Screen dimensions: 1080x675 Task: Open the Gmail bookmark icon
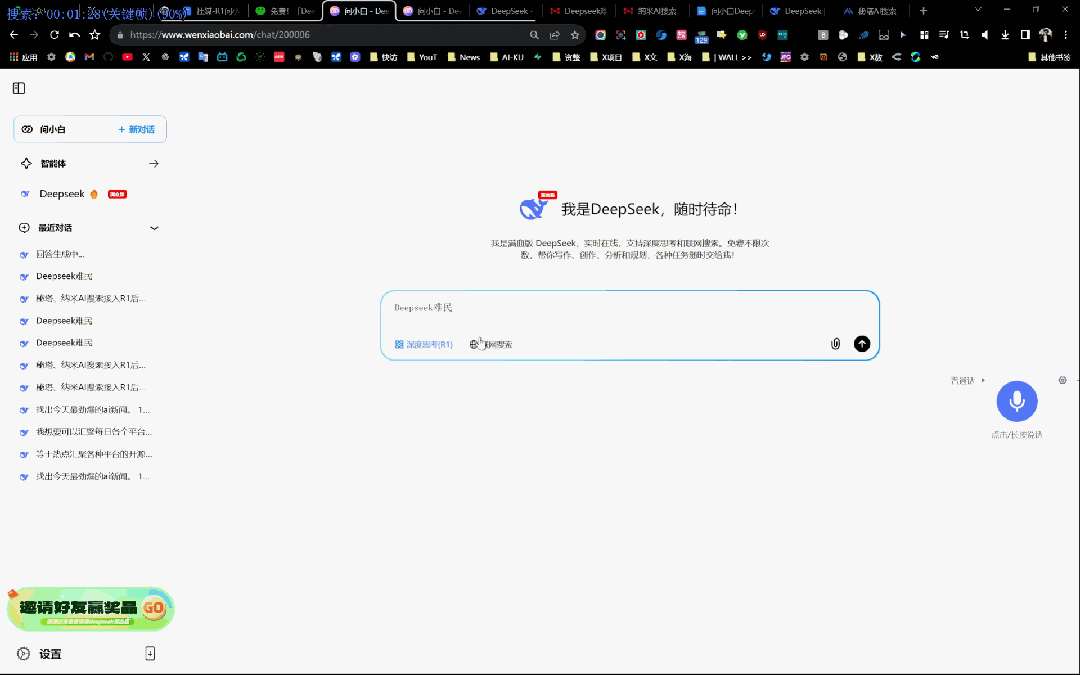pyautogui.click(x=89, y=57)
